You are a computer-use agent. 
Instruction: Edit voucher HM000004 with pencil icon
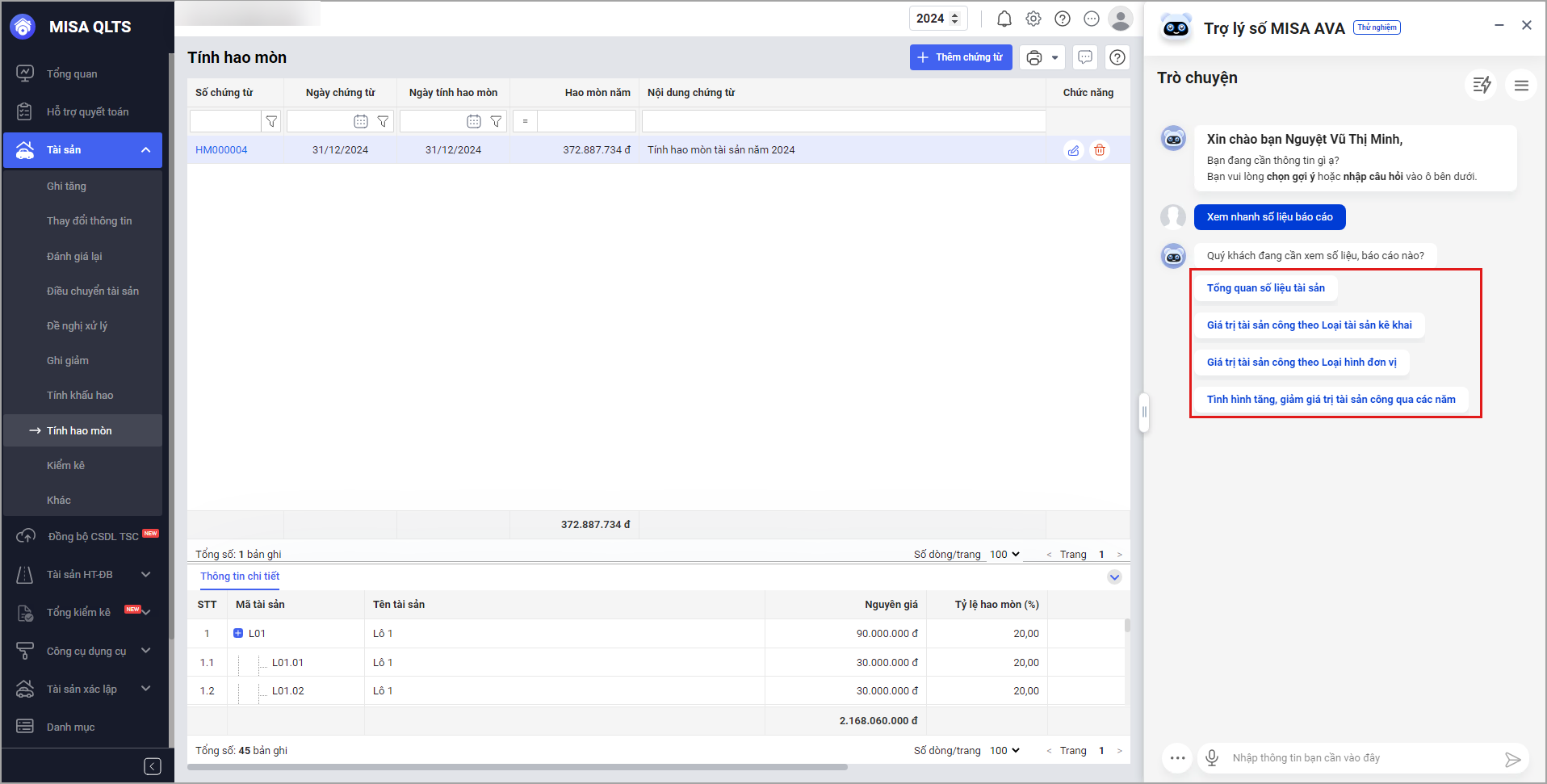1073,150
